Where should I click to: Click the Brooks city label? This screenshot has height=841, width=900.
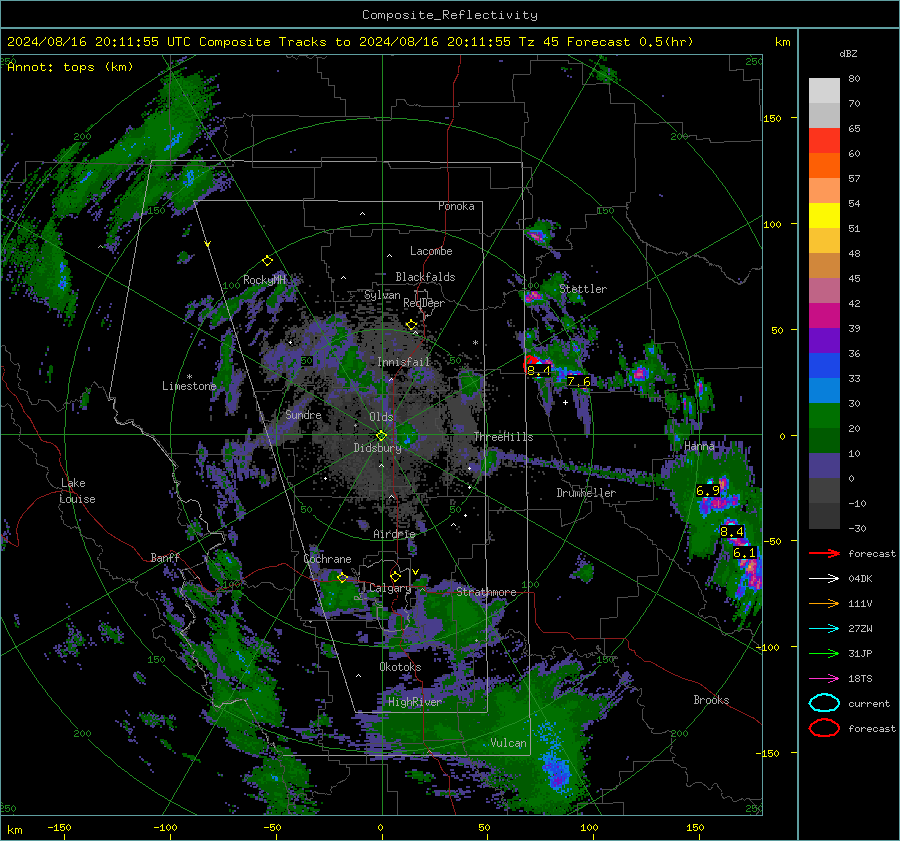[x=711, y=700]
